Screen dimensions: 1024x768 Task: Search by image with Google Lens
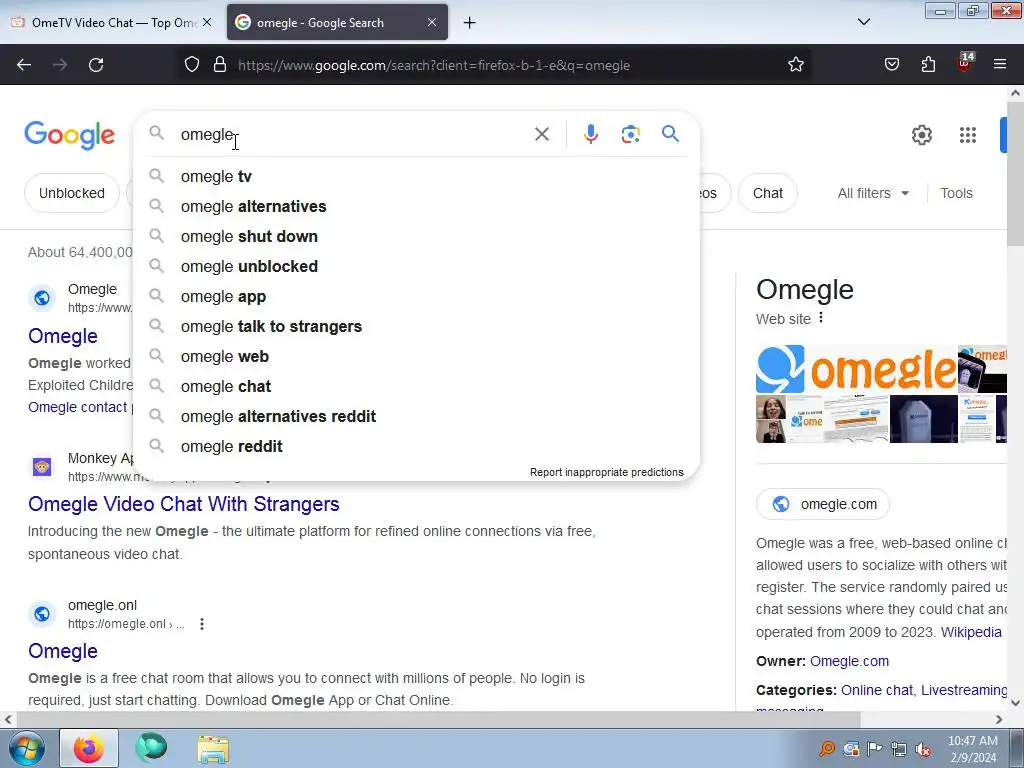pyautogui.click(x=630, y=134)
